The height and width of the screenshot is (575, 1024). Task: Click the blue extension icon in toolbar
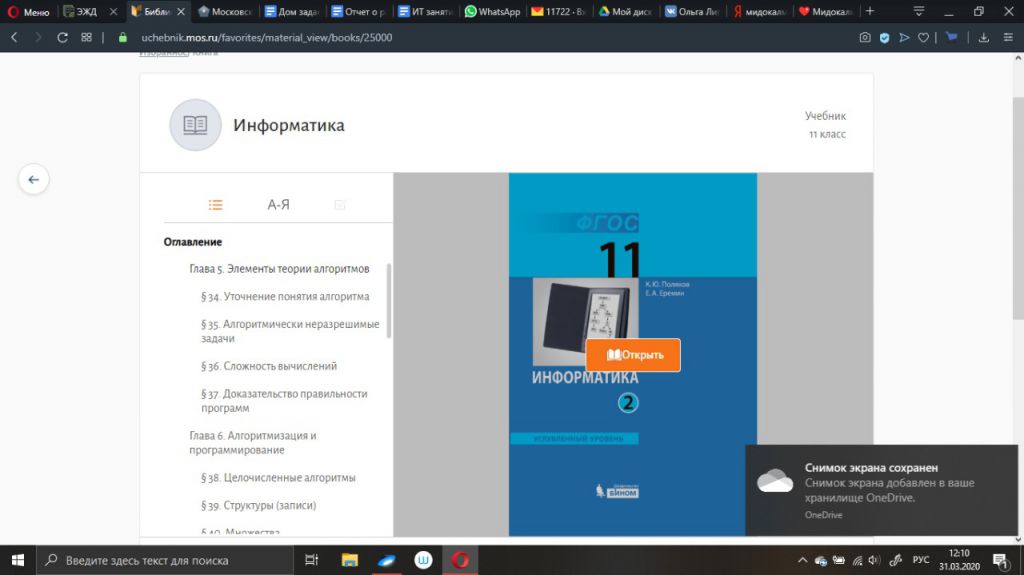952,37
